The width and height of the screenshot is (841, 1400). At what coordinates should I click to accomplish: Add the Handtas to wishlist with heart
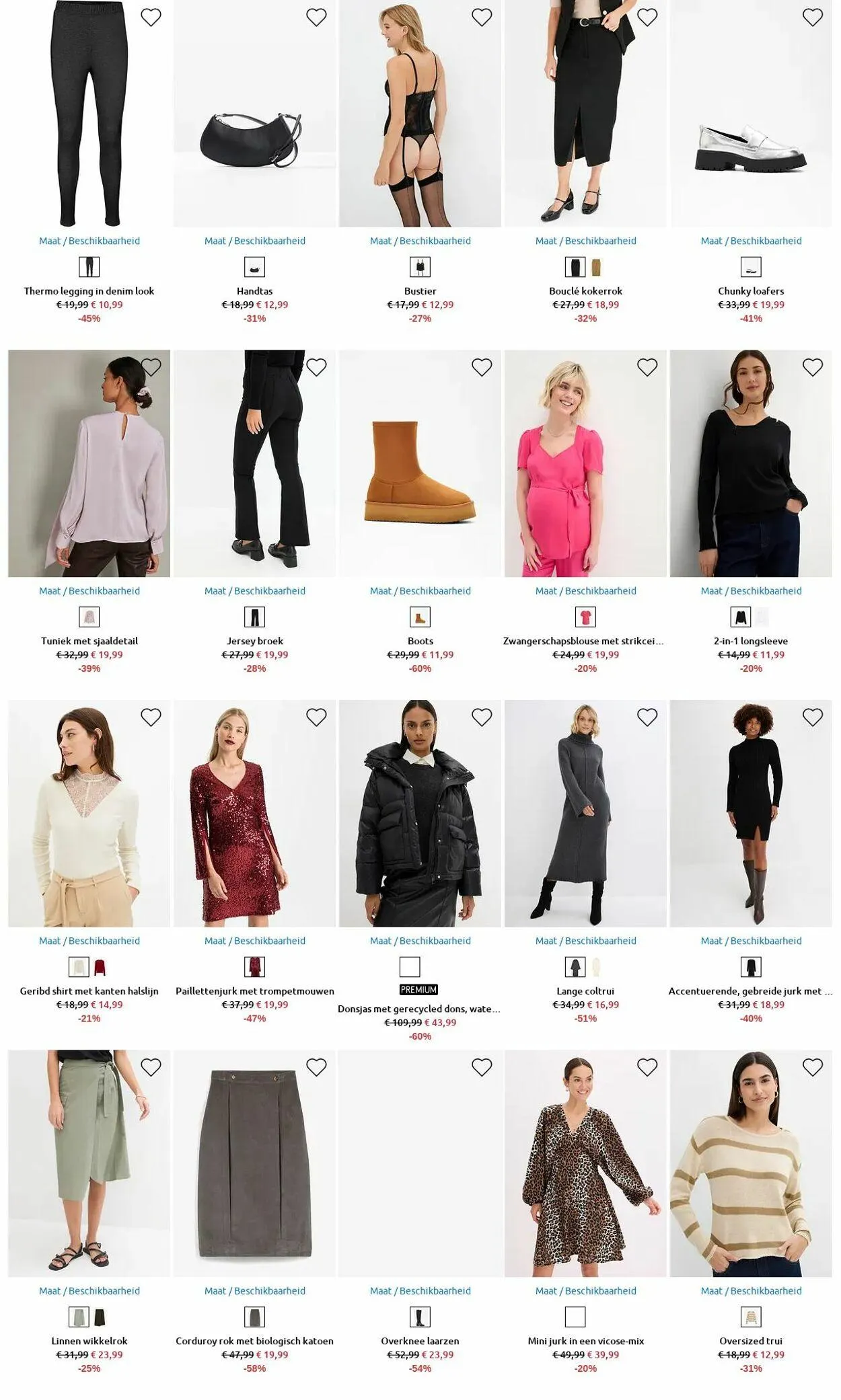[316, 17]
